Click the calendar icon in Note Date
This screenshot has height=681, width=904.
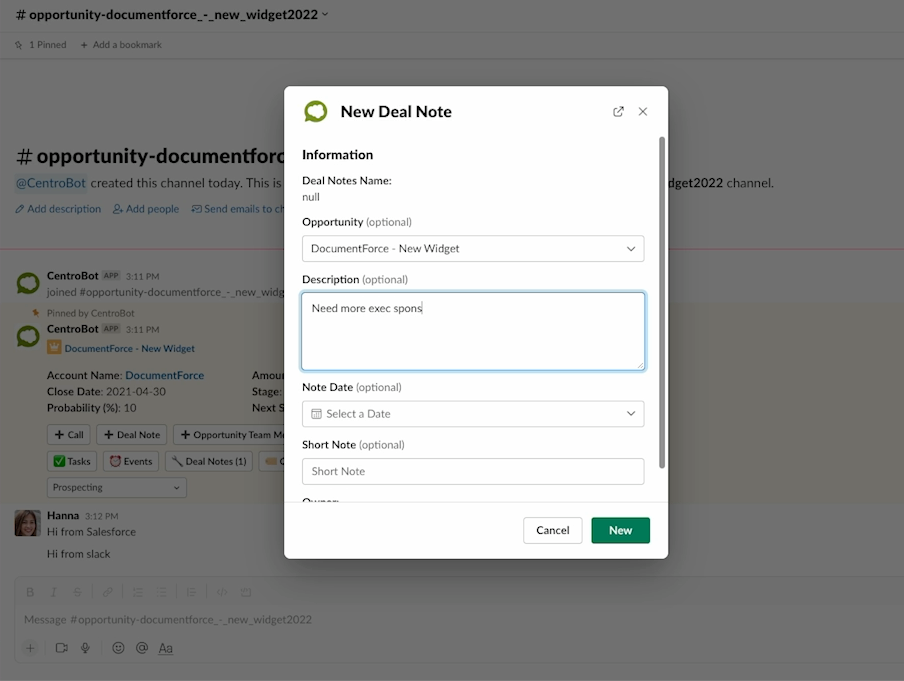coord(317,414)
